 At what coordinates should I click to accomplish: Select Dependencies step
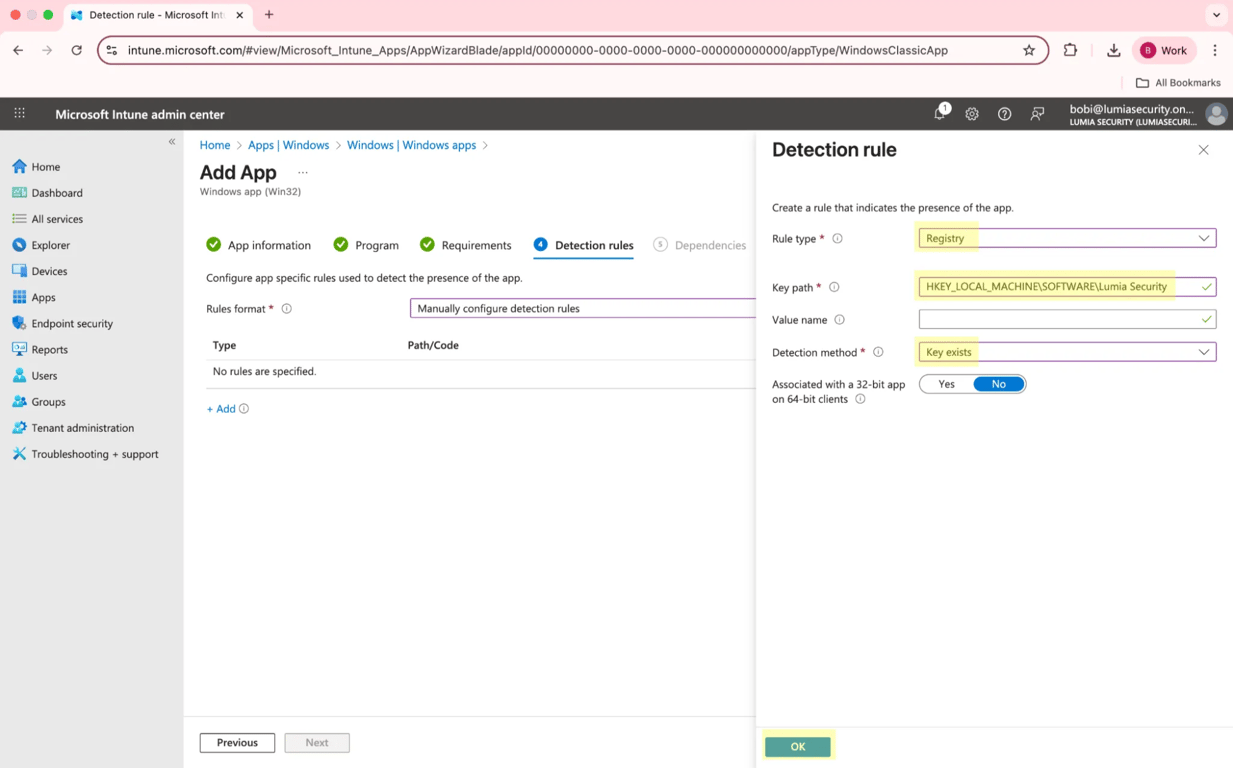pos(700,245)
